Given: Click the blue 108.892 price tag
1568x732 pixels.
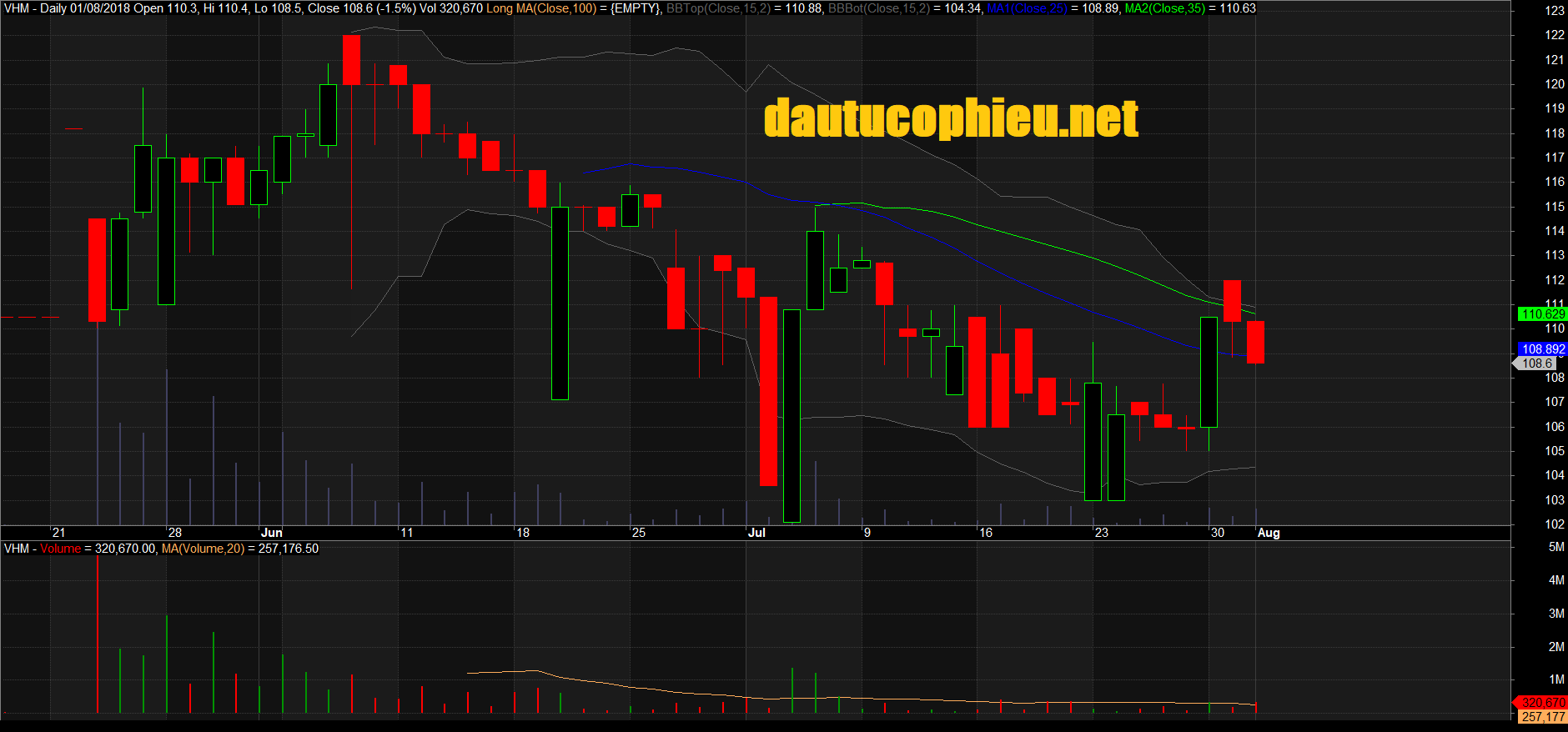Looking at the screenshot, I should (x=1542, y=349).
